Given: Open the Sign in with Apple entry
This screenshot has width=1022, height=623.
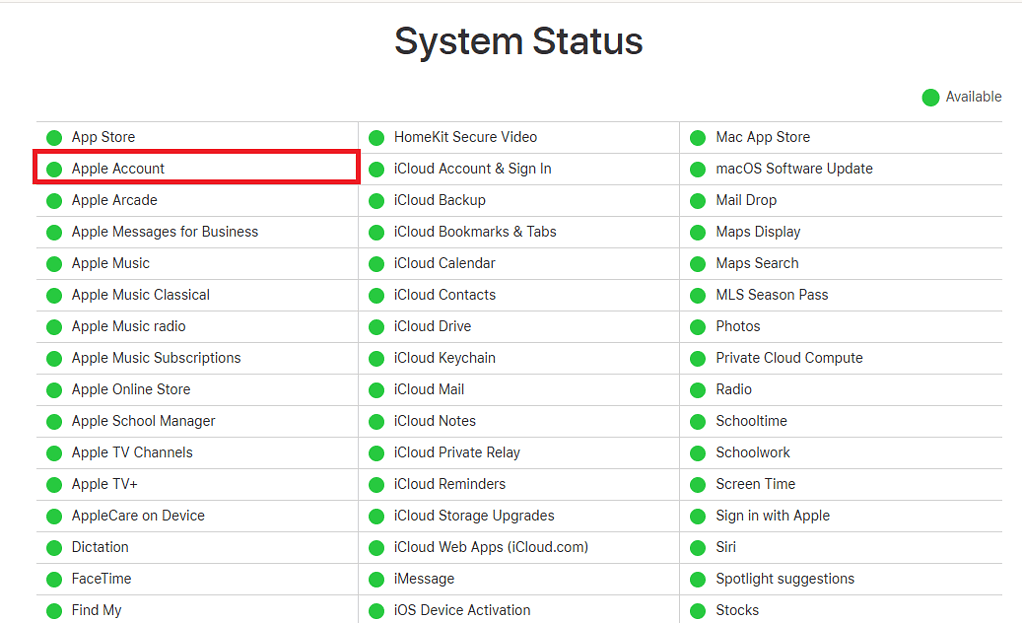Looking at the screenshot, I should tap(773, 515).
